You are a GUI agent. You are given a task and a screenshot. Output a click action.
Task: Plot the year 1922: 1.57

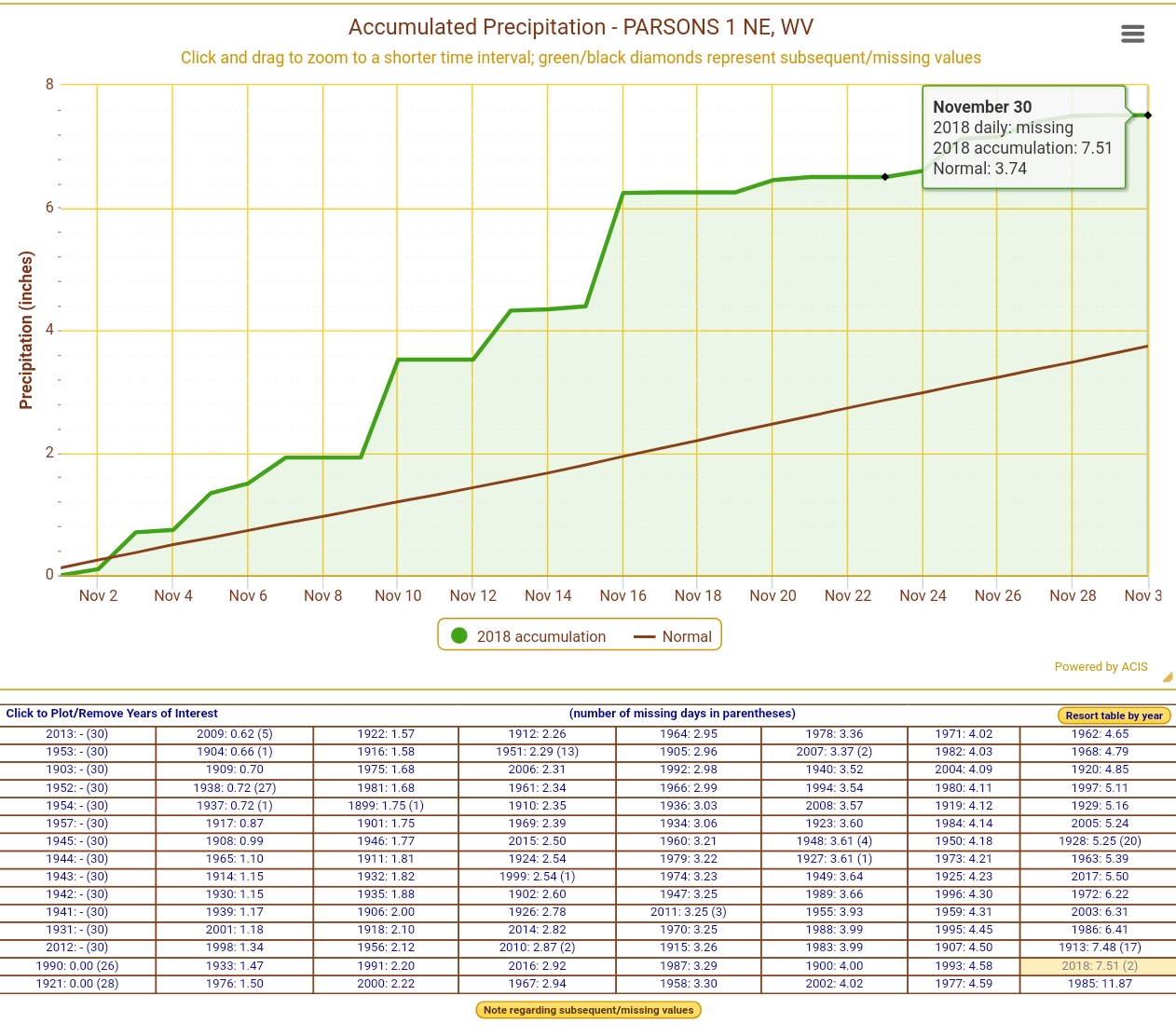[x=386, y=734]
